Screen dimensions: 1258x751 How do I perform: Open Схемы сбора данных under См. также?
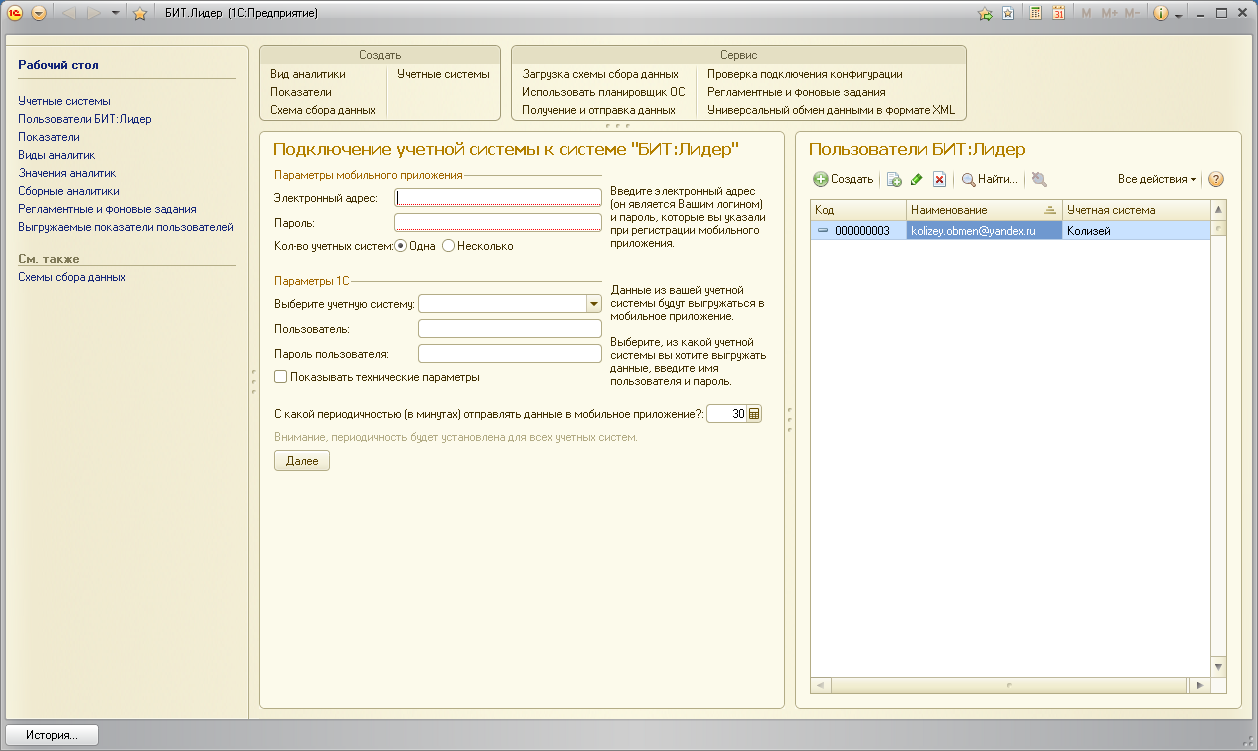click(72, 277)
